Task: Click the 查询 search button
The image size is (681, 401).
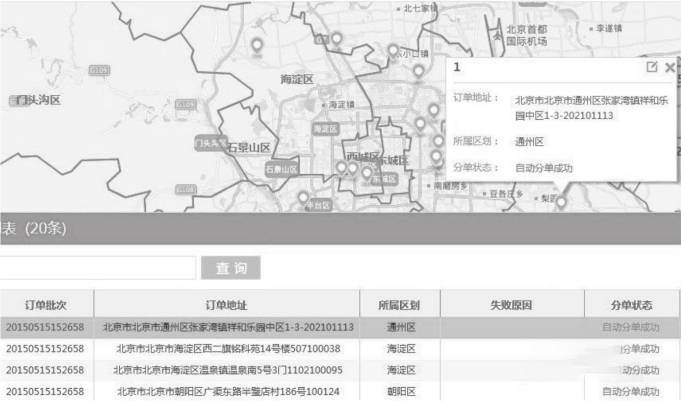Action: click(231, 268)
